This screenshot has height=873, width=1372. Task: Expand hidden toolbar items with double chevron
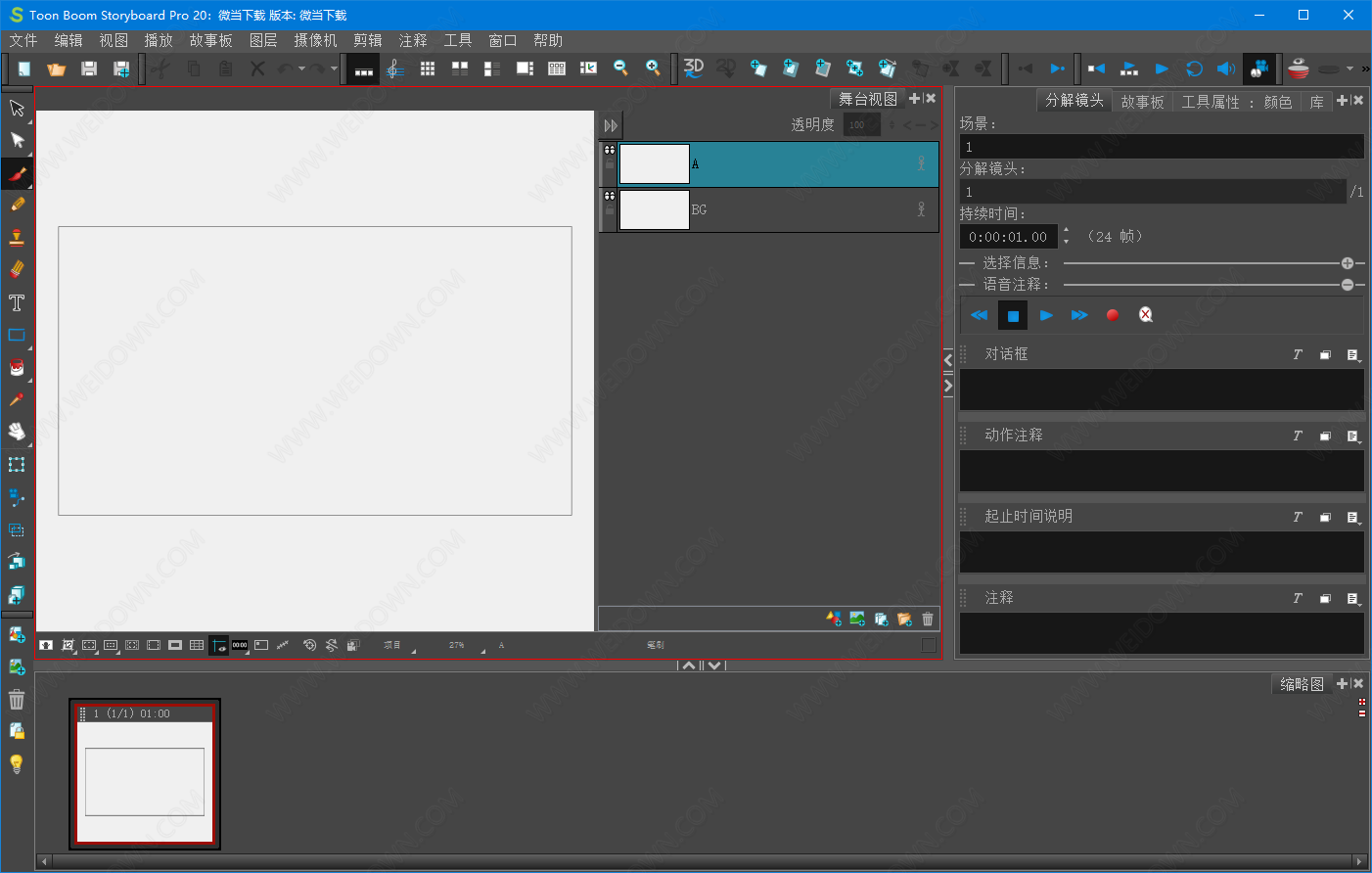(x=1365, y=69)
